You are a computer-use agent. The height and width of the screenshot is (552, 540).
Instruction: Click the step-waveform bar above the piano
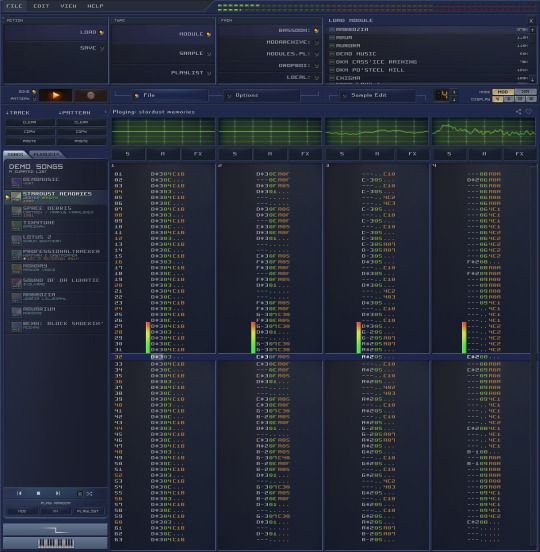pyautogui.click(x=56, y=529)
